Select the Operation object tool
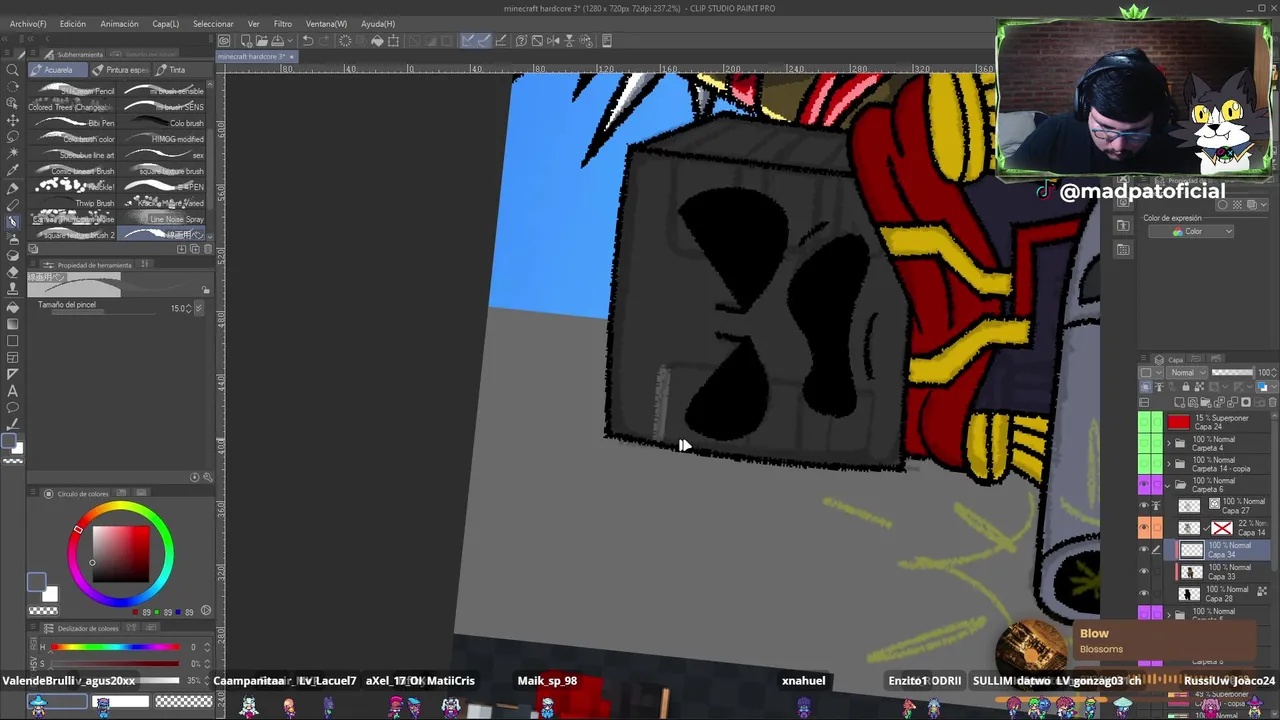Screen dimensions: 1280x720 [12, 104]
